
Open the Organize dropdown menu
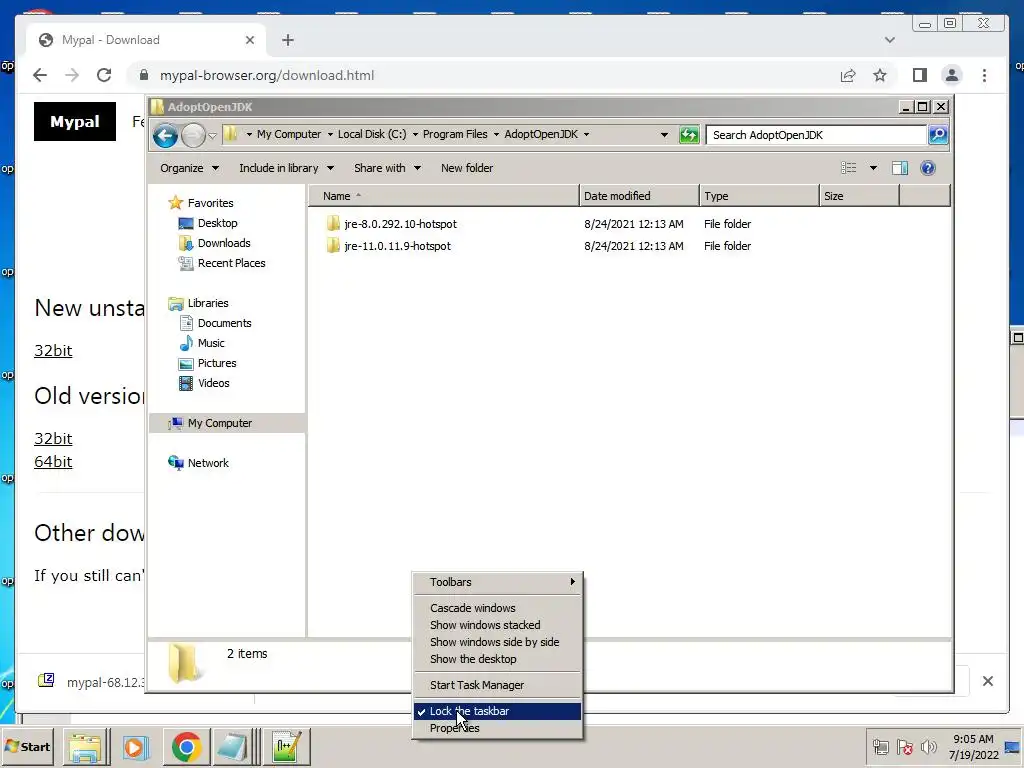[x=189, y=168]
